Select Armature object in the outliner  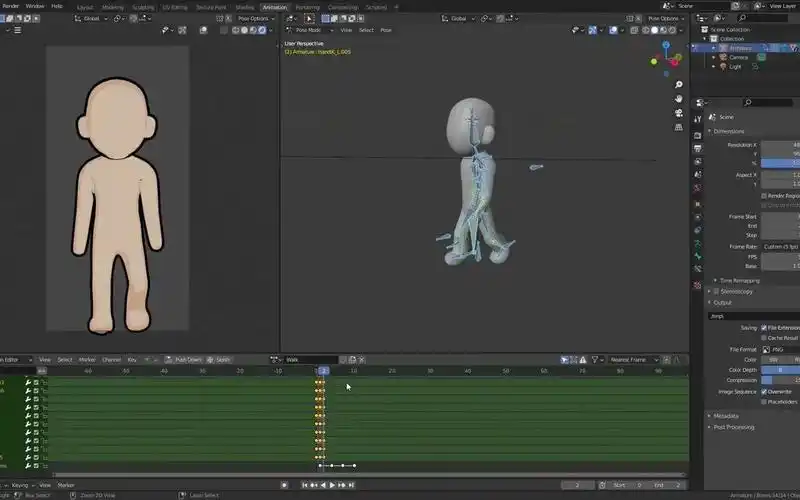(x=740, y=48)
